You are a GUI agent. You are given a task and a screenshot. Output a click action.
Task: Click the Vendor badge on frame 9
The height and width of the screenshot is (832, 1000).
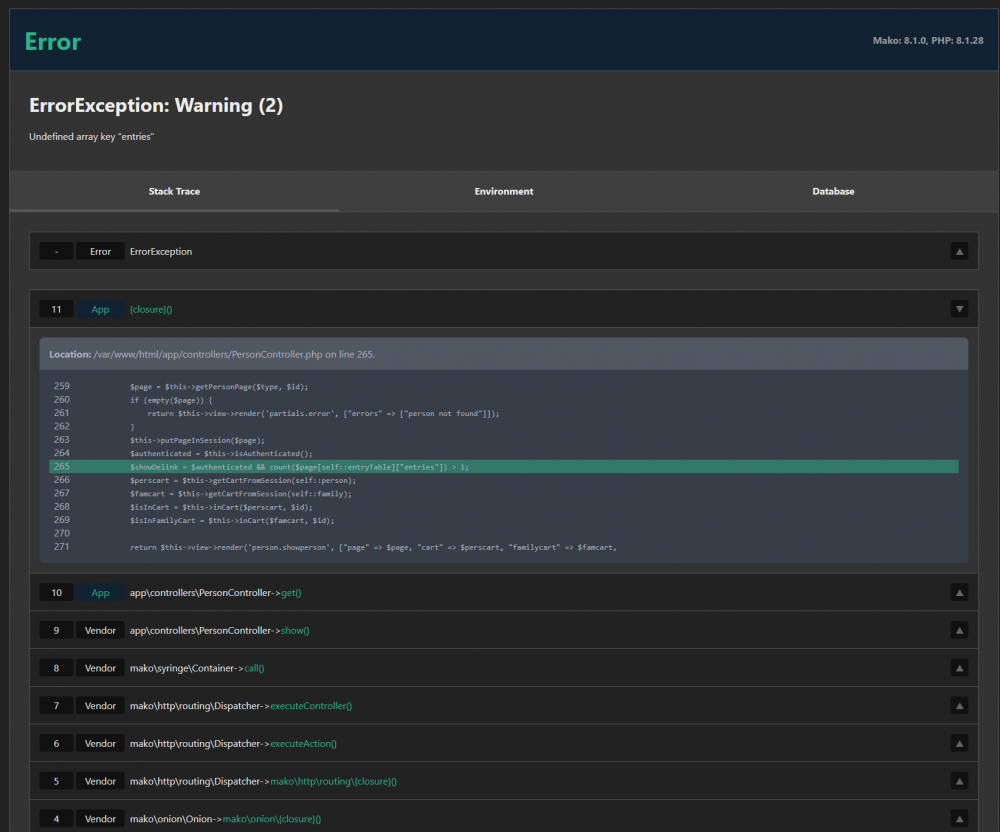100,630
